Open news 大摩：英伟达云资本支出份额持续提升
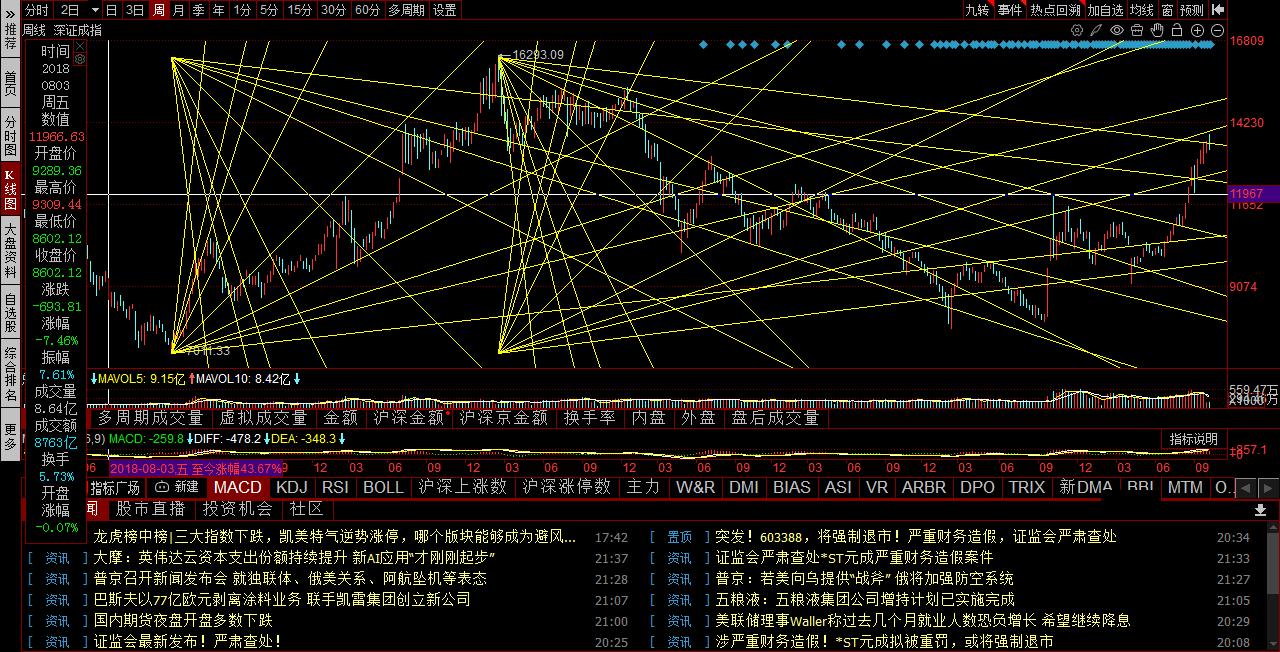Viewport: 1280px width, 652px height. coord(295,558)
